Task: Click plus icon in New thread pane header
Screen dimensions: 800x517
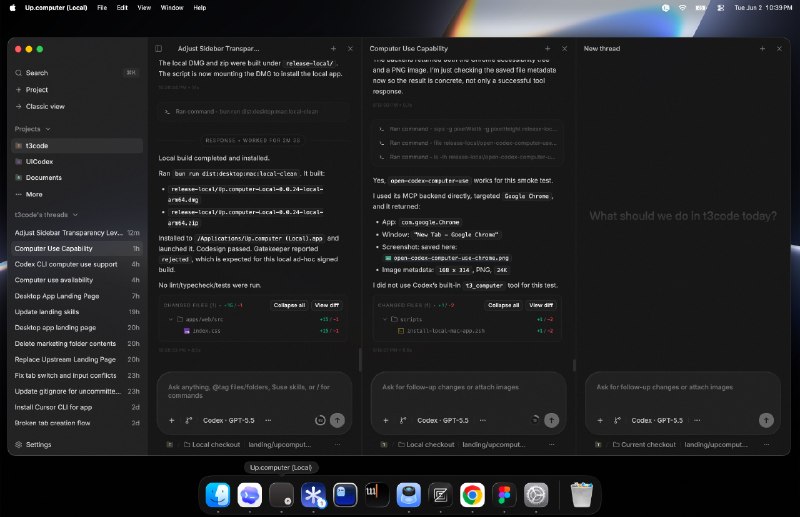Action: [x=762, y=48]
